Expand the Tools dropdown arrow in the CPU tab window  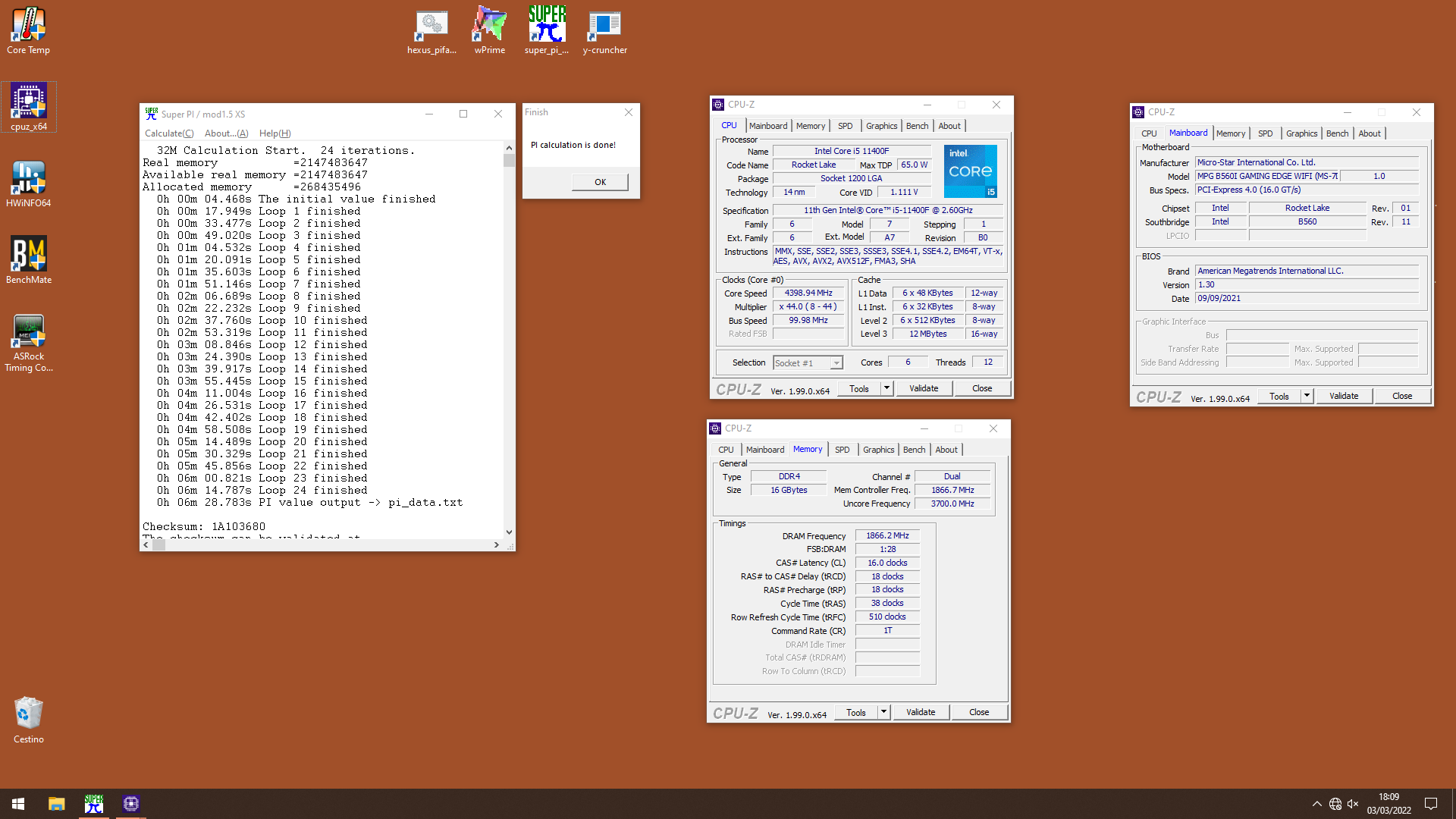(886, 388)
